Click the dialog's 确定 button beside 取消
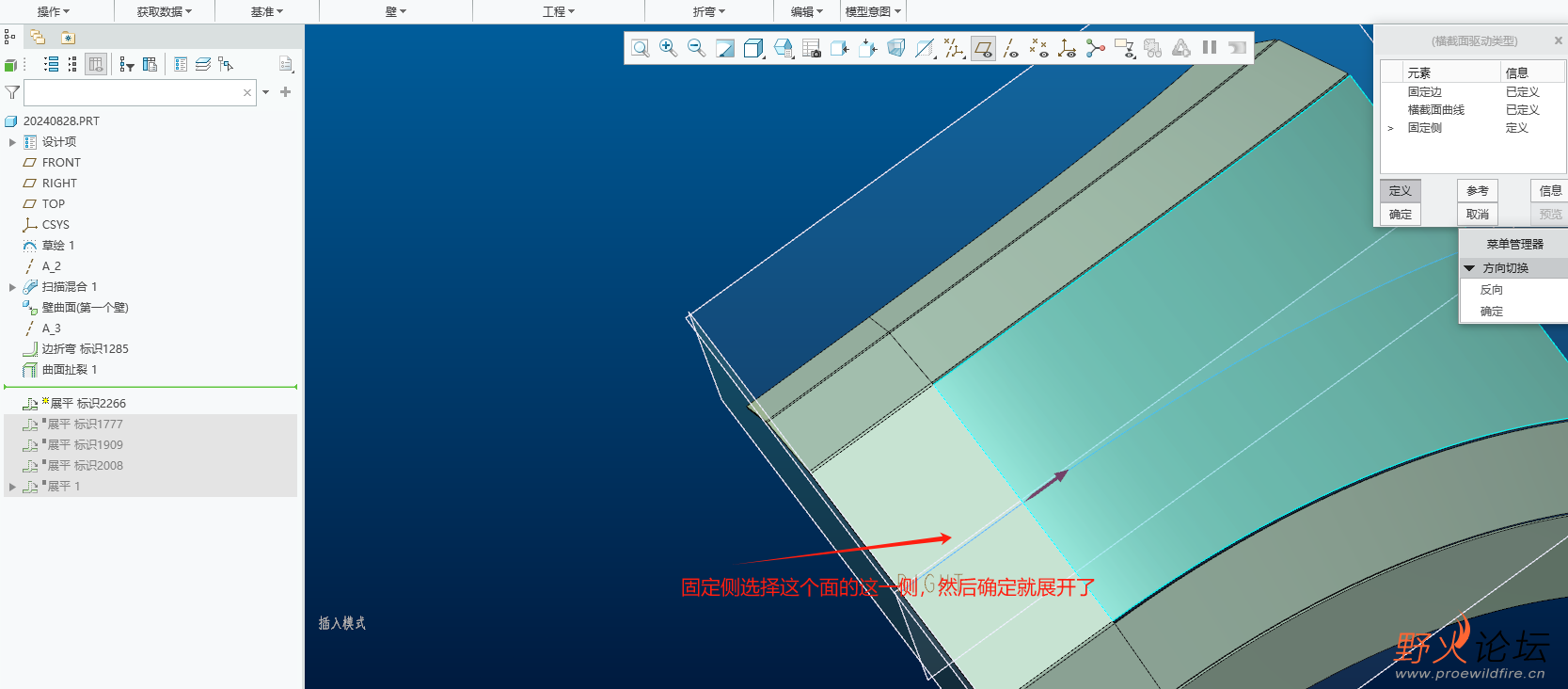This screenshot has height=689, width=1568. pyautogui.click(x=1401, y=215)
